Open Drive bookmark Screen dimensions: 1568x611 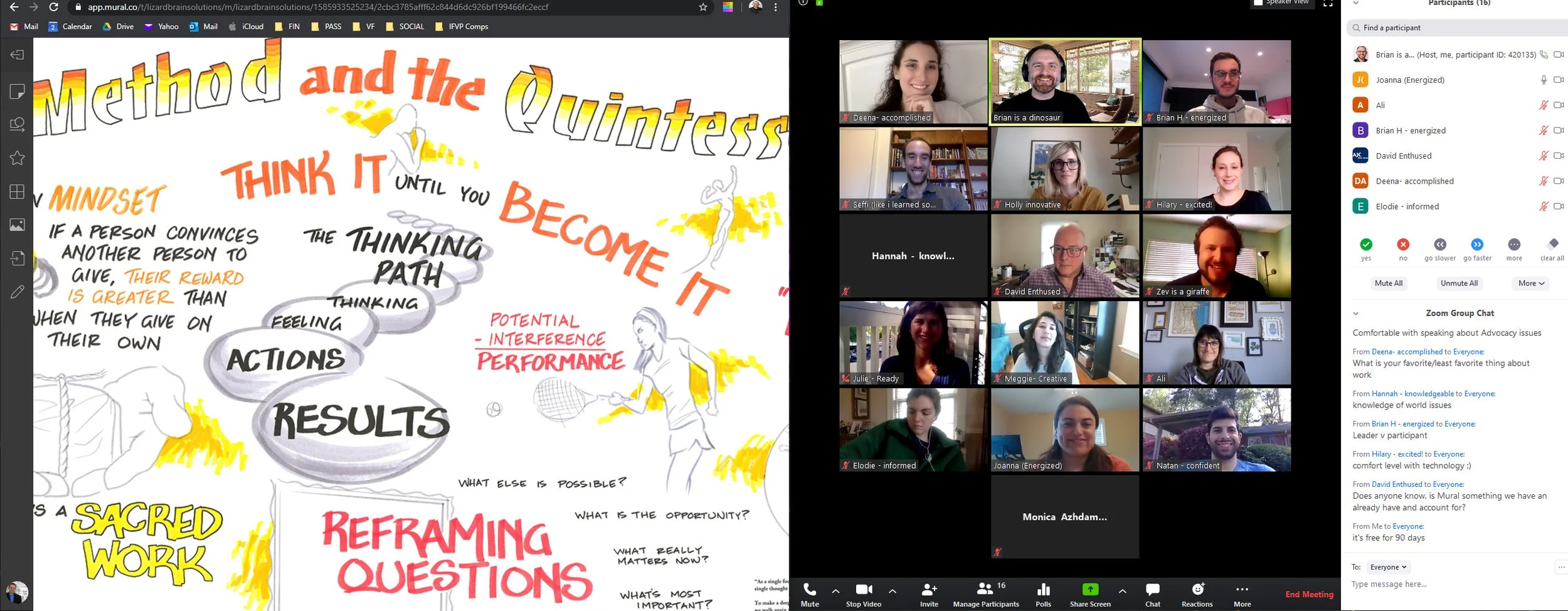click(118, 26)
